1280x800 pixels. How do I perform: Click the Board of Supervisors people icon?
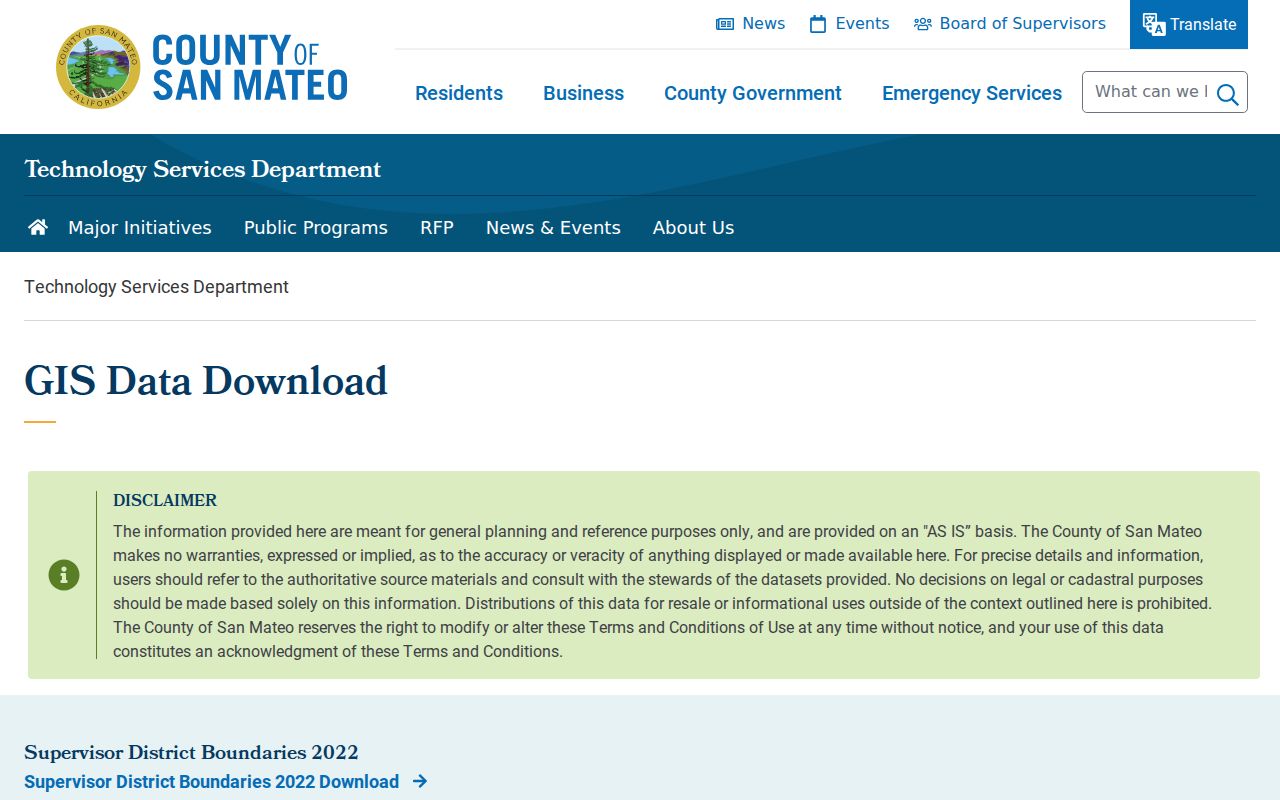[923, 24]
